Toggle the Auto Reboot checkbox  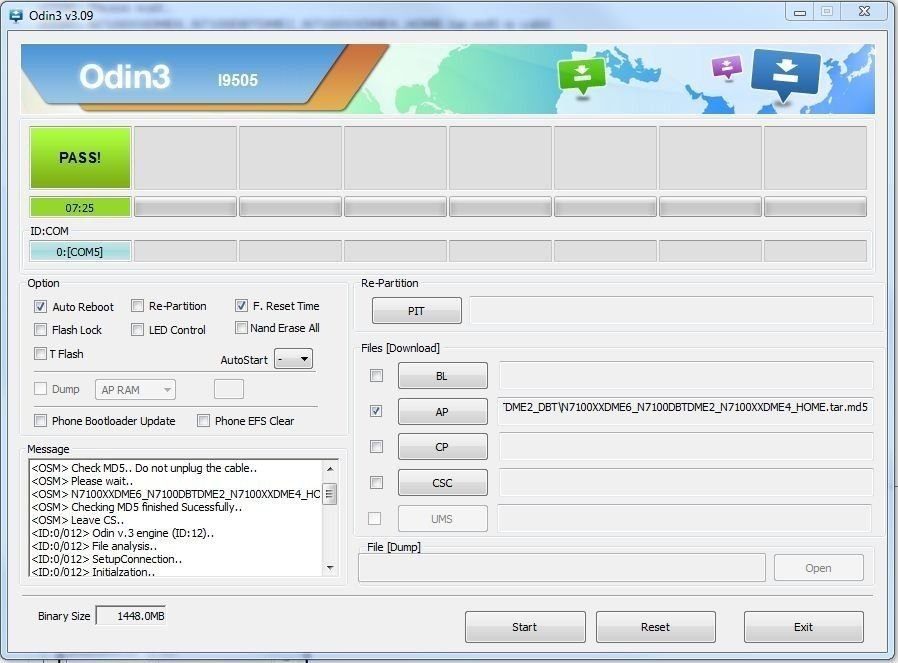pos(40,306)
